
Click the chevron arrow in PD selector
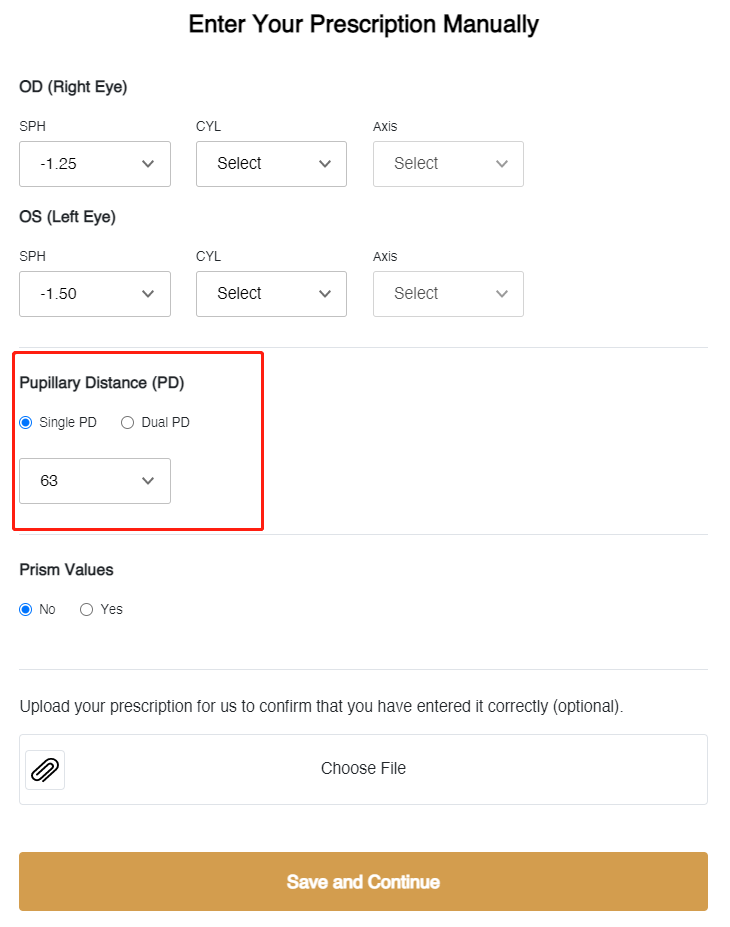pyautogui.click(x=148, y=481)
